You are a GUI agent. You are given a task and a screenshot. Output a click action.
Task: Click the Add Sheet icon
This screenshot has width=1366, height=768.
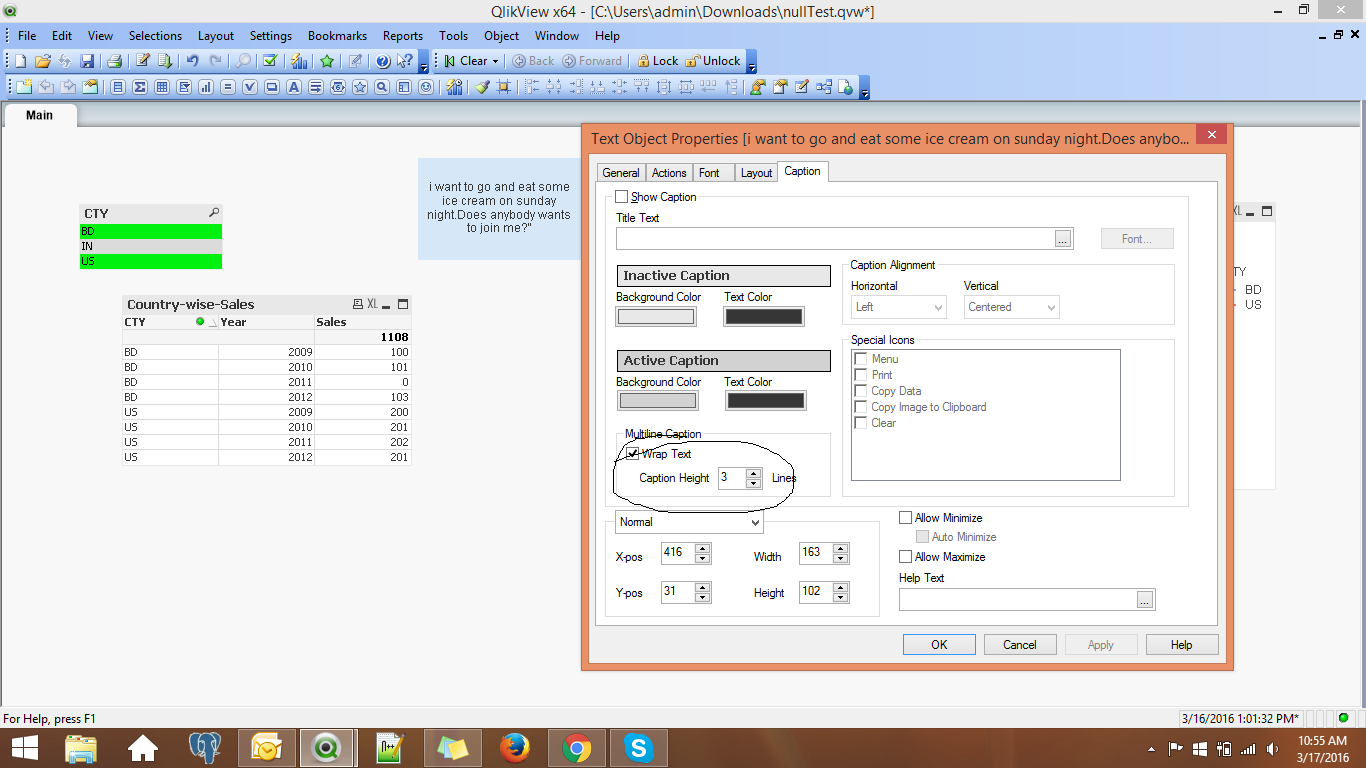(24, 87)
